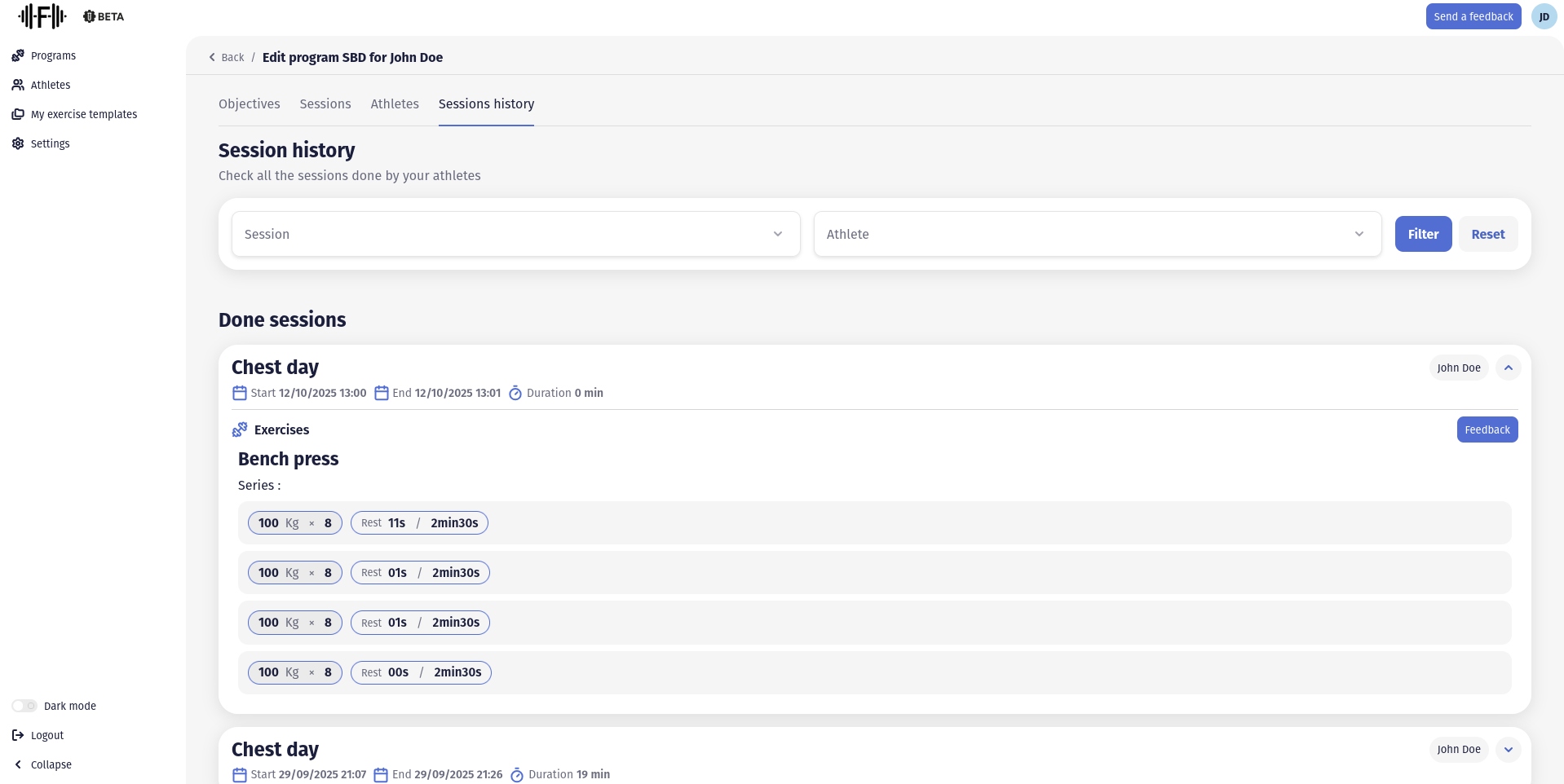Toggle Dark mode switch
Screen dimensions: 1564x784
pos(24,706)
